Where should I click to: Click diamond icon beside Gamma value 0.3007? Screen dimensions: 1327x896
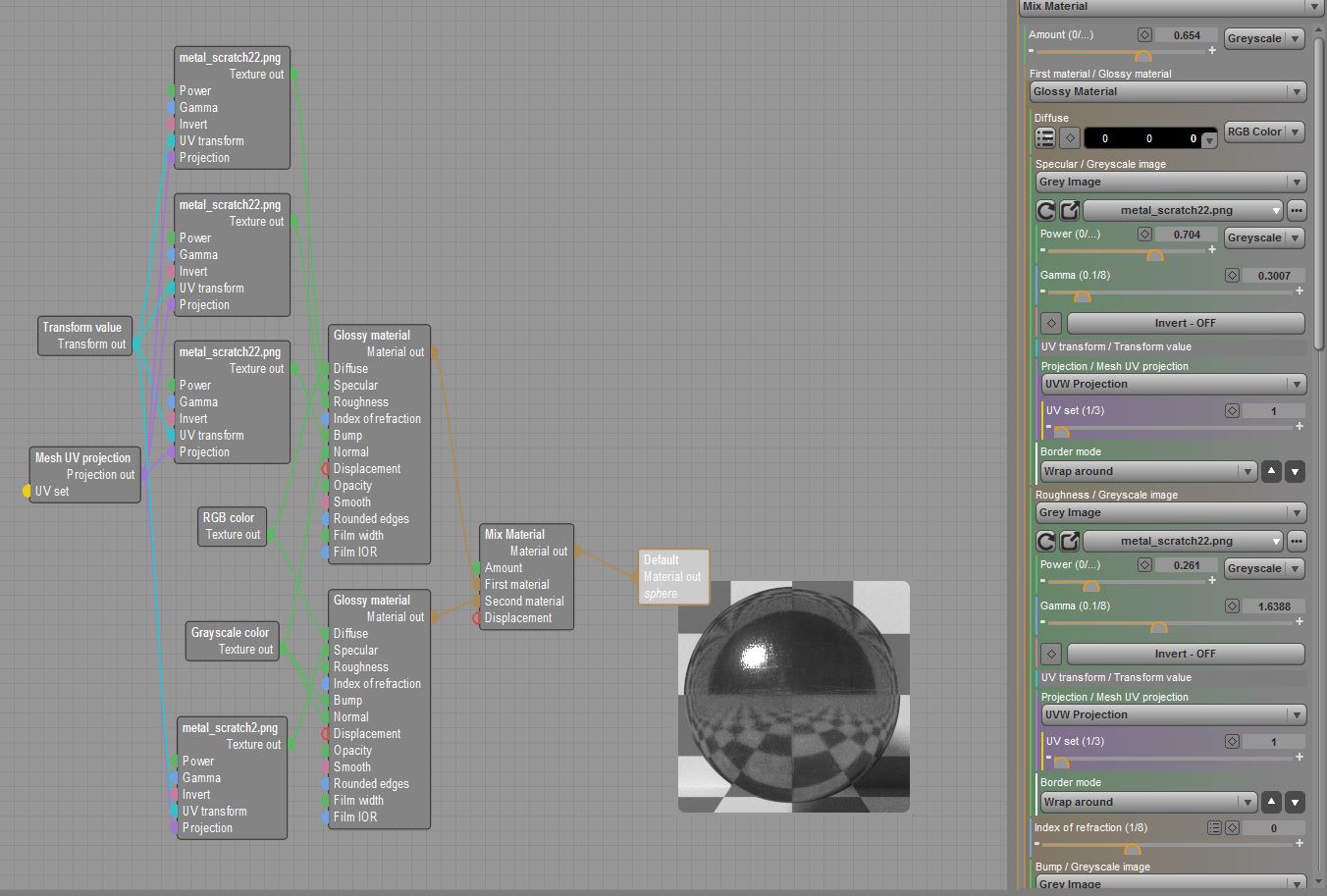pyautogui.click(x=1232, y=276)
